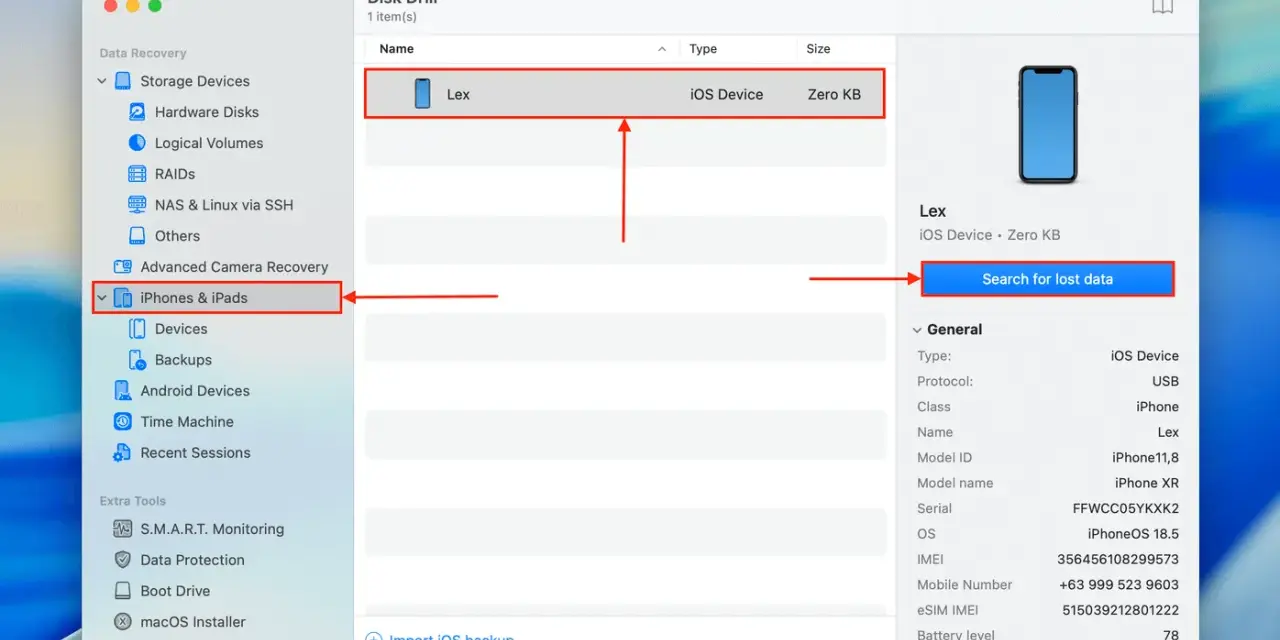Click the Recent Sessions gear icon

pyautogui.click(x=122, y=453)
